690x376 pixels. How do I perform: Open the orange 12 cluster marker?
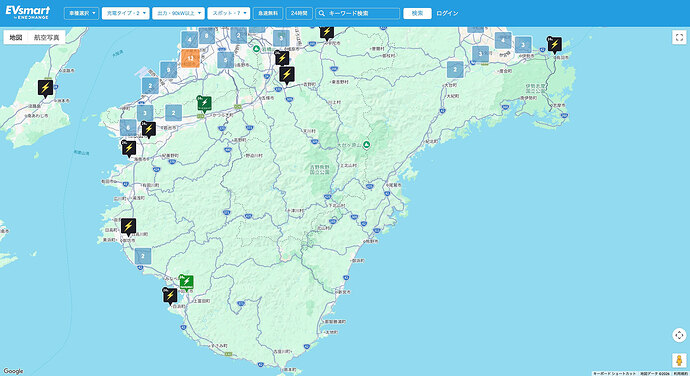pyautogui.click(x=190, y=58)
